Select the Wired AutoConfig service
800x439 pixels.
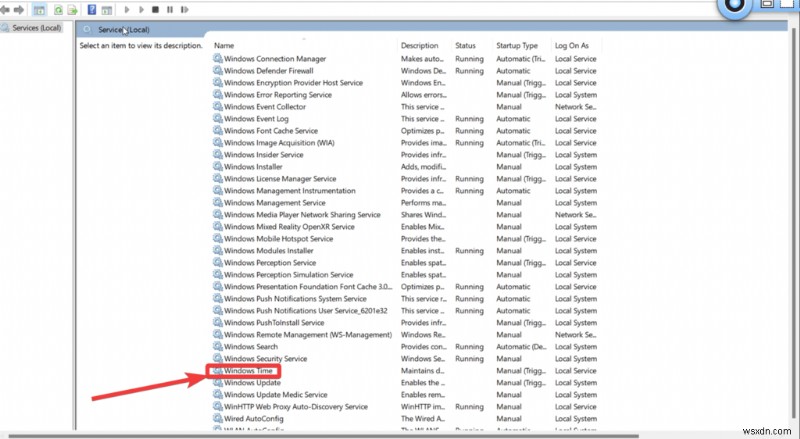(254, 419)
